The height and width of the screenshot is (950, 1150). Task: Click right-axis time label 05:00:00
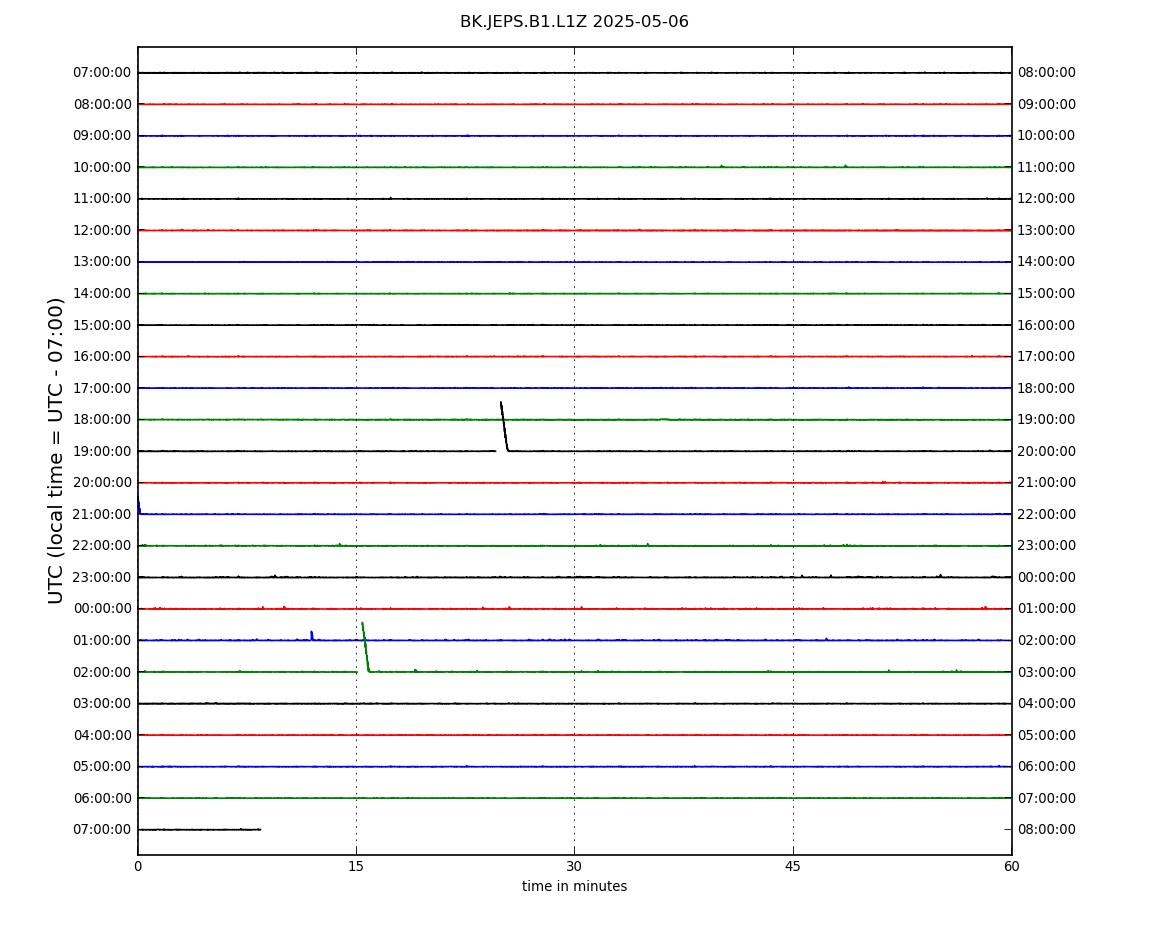(1047, 735)
